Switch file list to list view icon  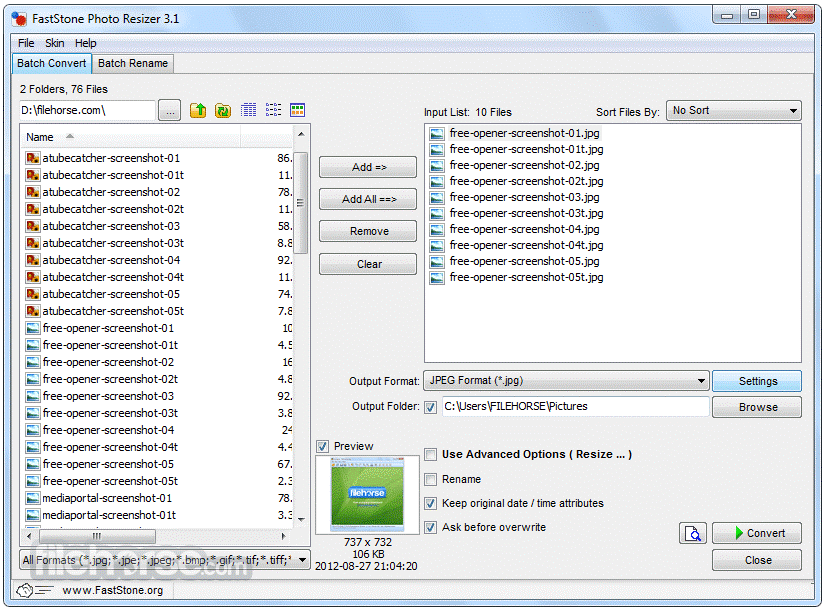pos(273,111)
